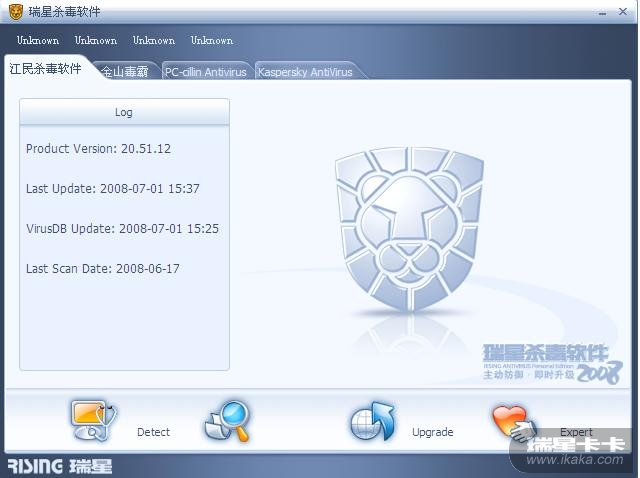Switch to the Kaspersky AntiVirus tab
640x478 pixels.
[305, 72]
